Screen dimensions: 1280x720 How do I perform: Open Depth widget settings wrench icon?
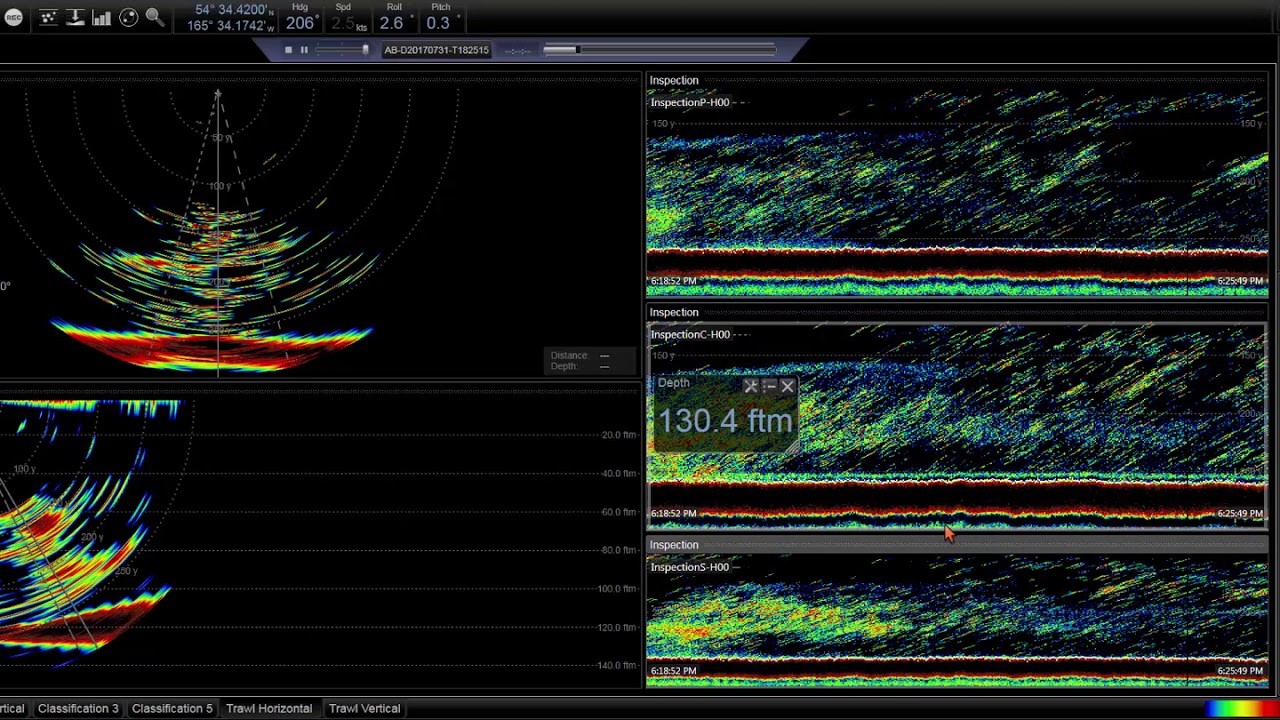point(751,386)
